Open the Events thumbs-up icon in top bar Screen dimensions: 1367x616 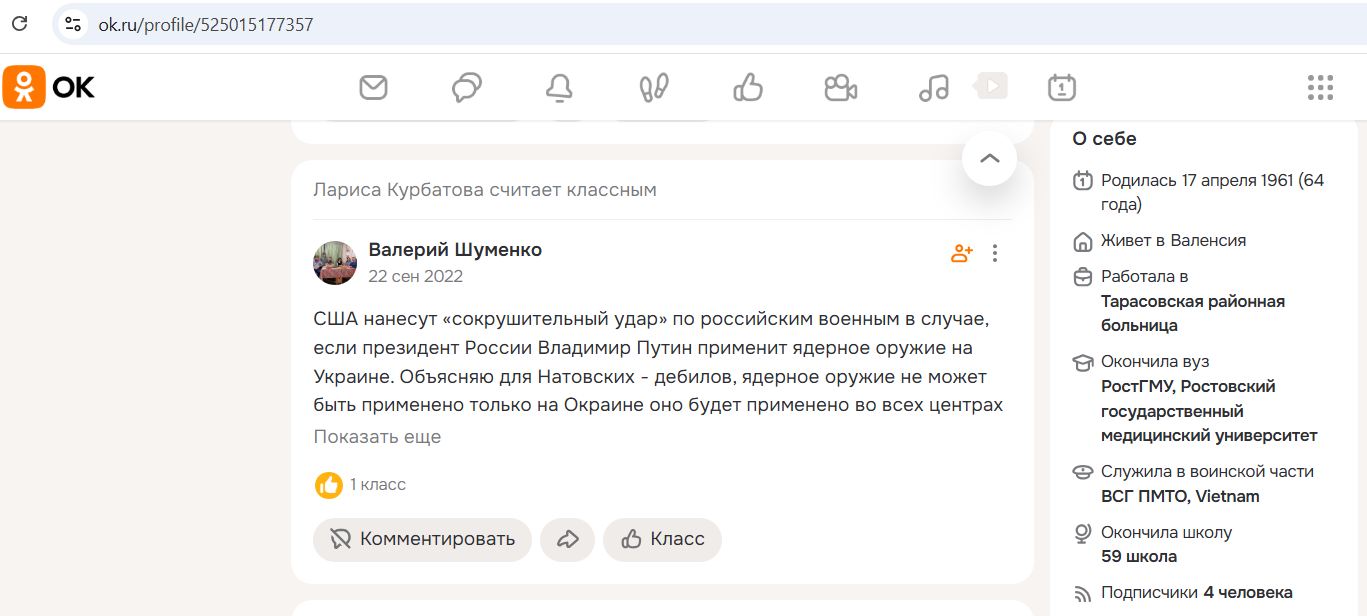pos(747,88)
